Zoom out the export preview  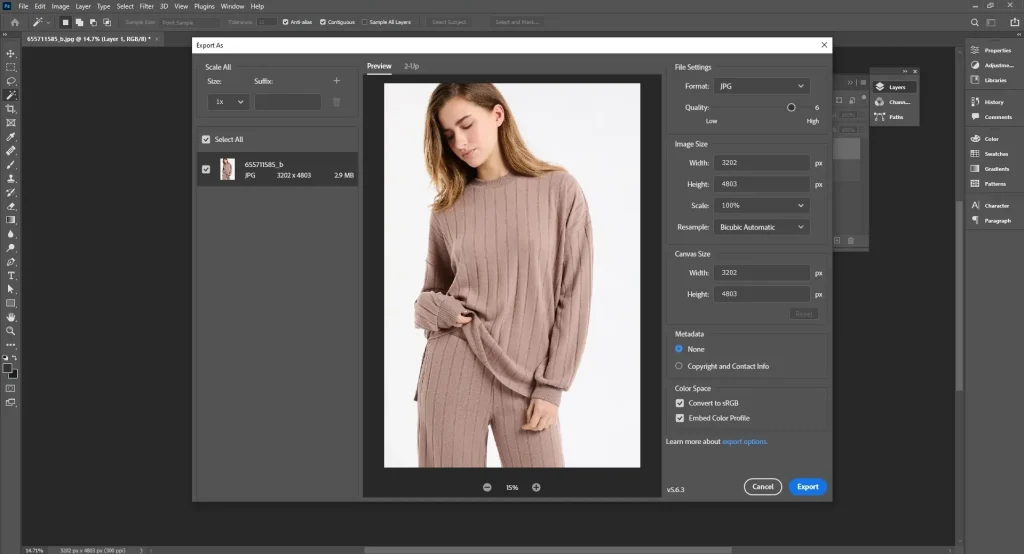[x=487, y=487]
